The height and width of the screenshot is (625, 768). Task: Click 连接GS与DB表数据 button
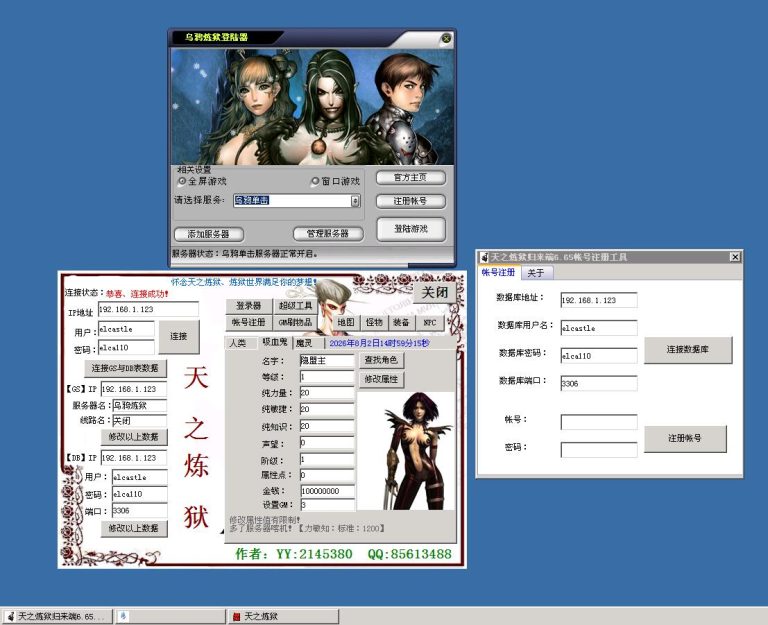point(125,368)
